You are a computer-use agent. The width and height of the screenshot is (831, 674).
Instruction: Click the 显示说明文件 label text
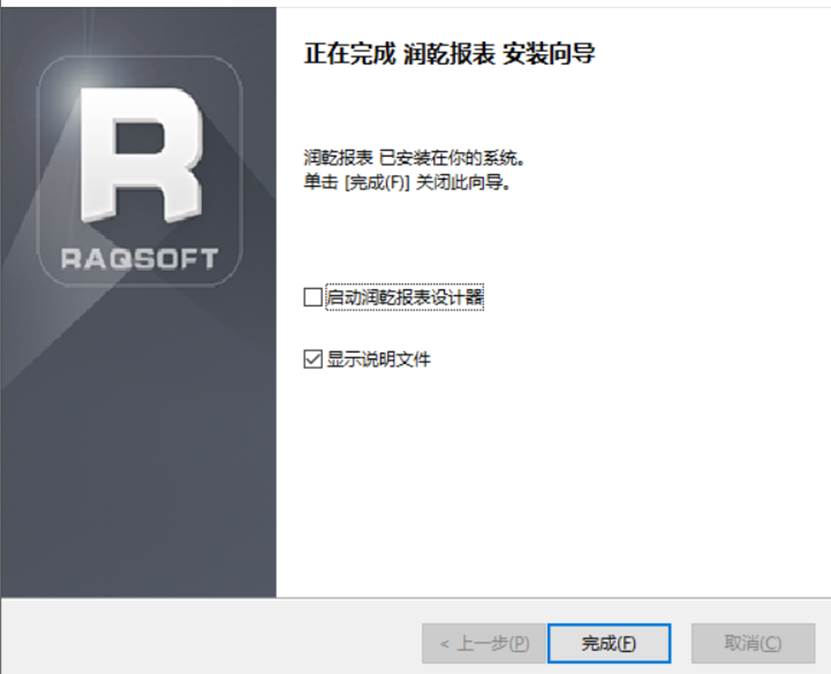[378, 359]
